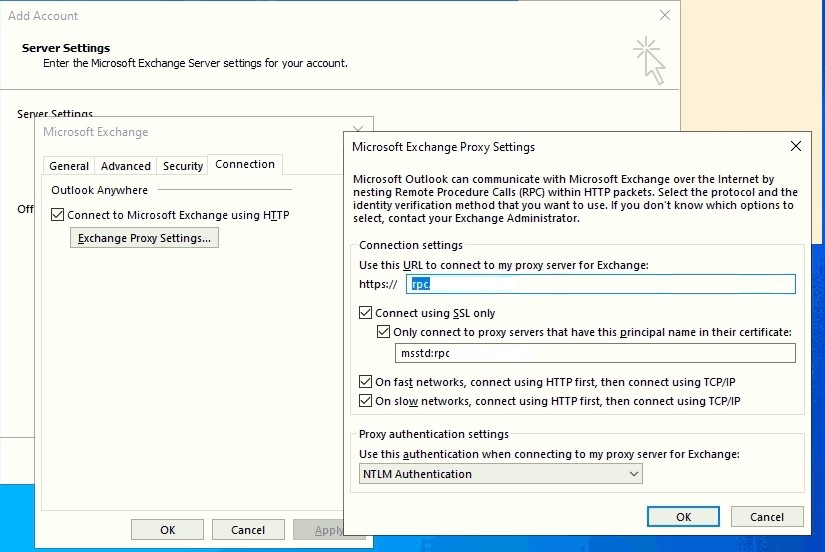Confirm proxy settings with OK
825x552 pixels.
click(683, 517)
